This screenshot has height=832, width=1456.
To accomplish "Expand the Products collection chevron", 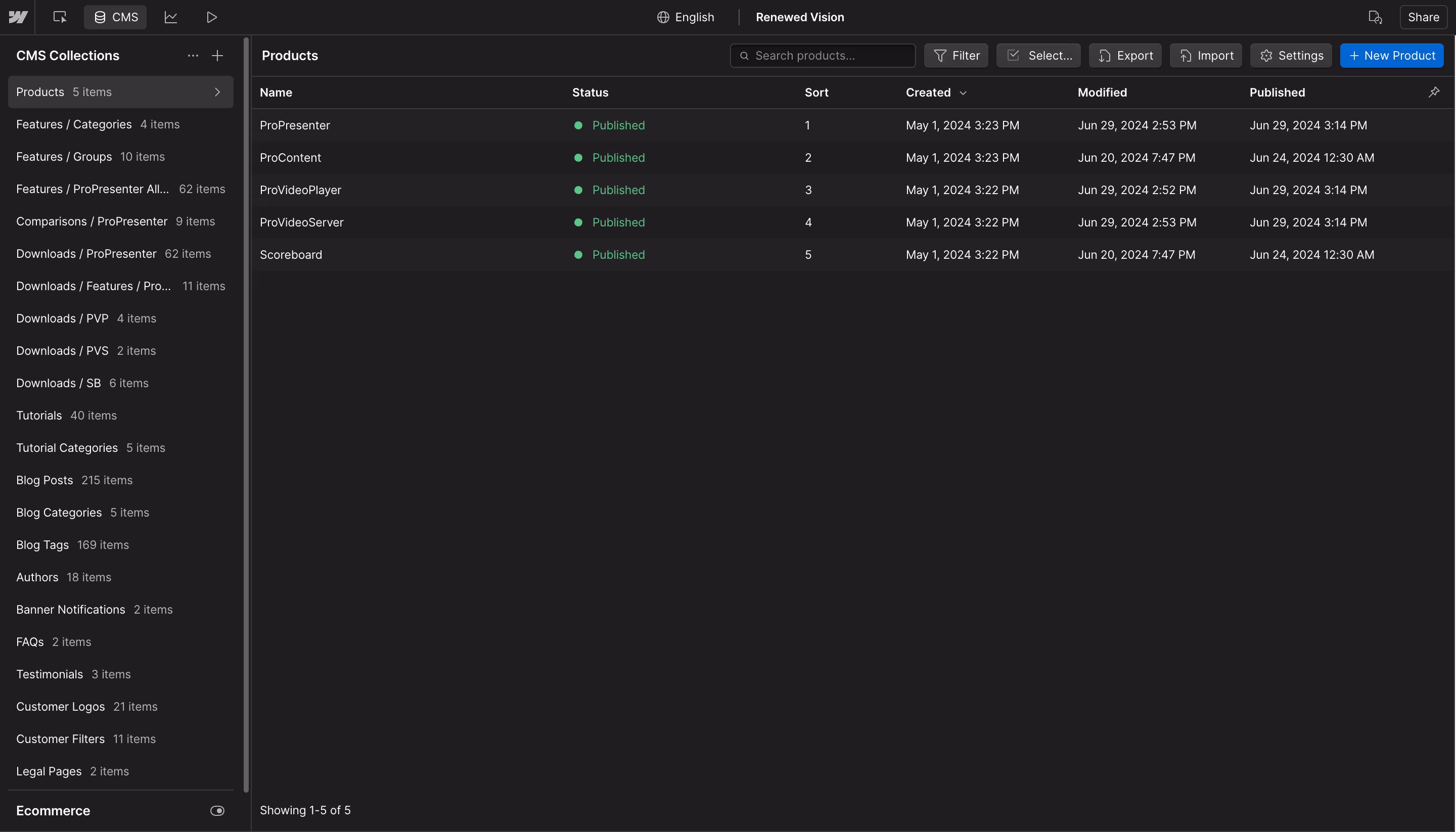I will pos(217,92).
